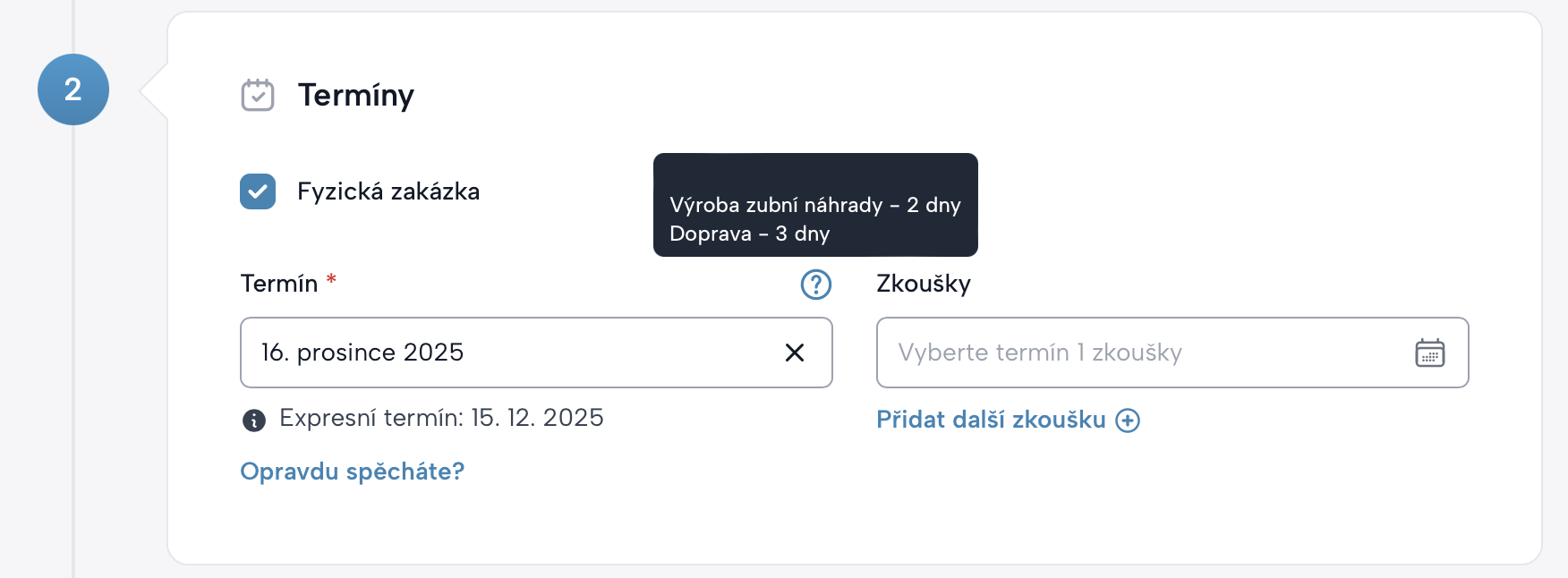Click the Výroba zubní náhrady tooltip line

click(x=814, y=205)
